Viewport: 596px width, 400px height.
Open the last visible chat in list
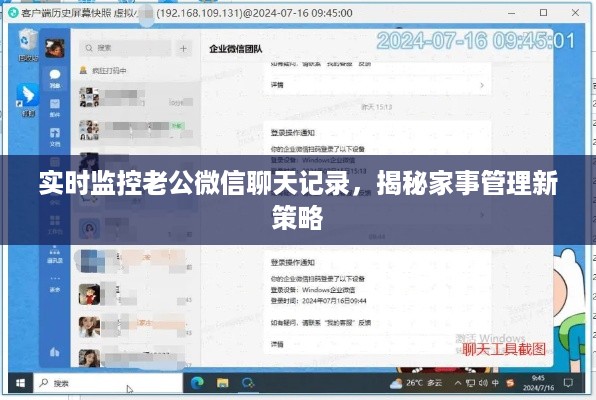(x=135, y=357)
